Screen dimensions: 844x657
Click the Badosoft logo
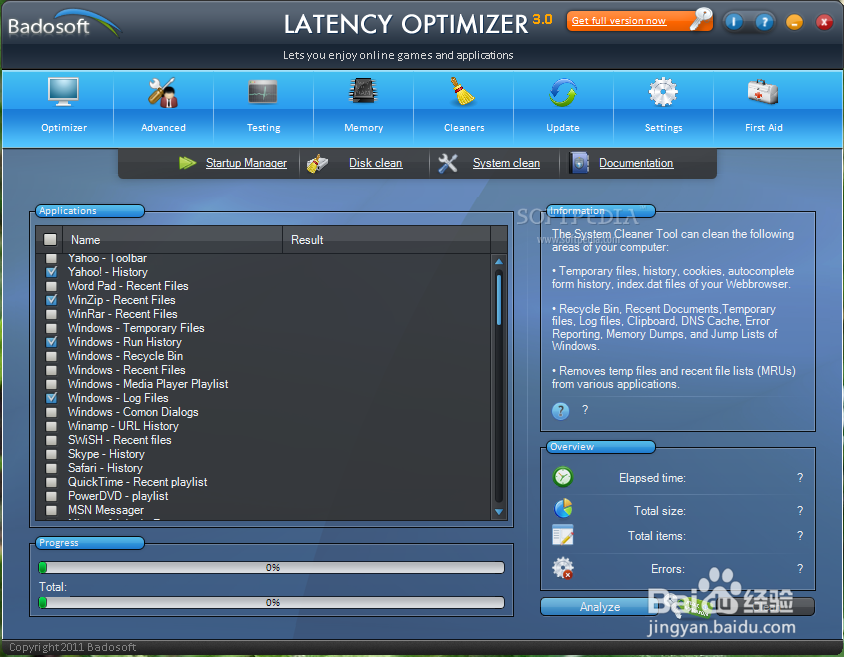click(64, 24)
